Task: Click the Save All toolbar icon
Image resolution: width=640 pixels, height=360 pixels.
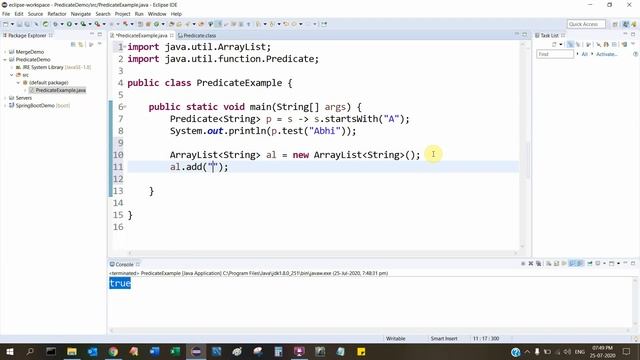Action: 27,24
